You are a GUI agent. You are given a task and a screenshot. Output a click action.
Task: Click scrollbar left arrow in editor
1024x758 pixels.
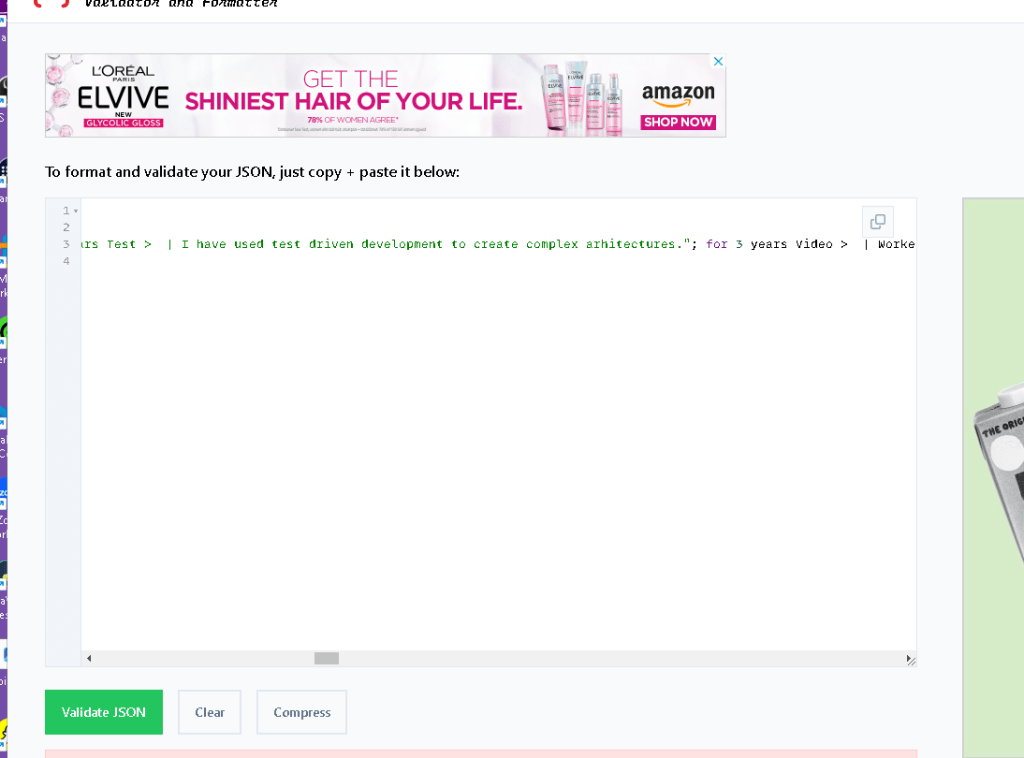coord(89,658)
